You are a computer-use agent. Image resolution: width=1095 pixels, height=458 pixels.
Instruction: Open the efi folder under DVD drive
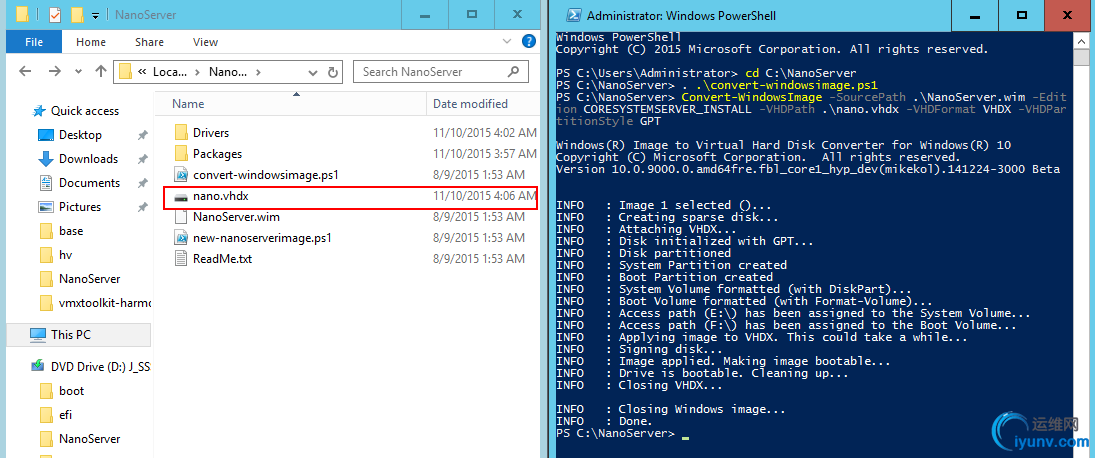(x=66, y=415)
